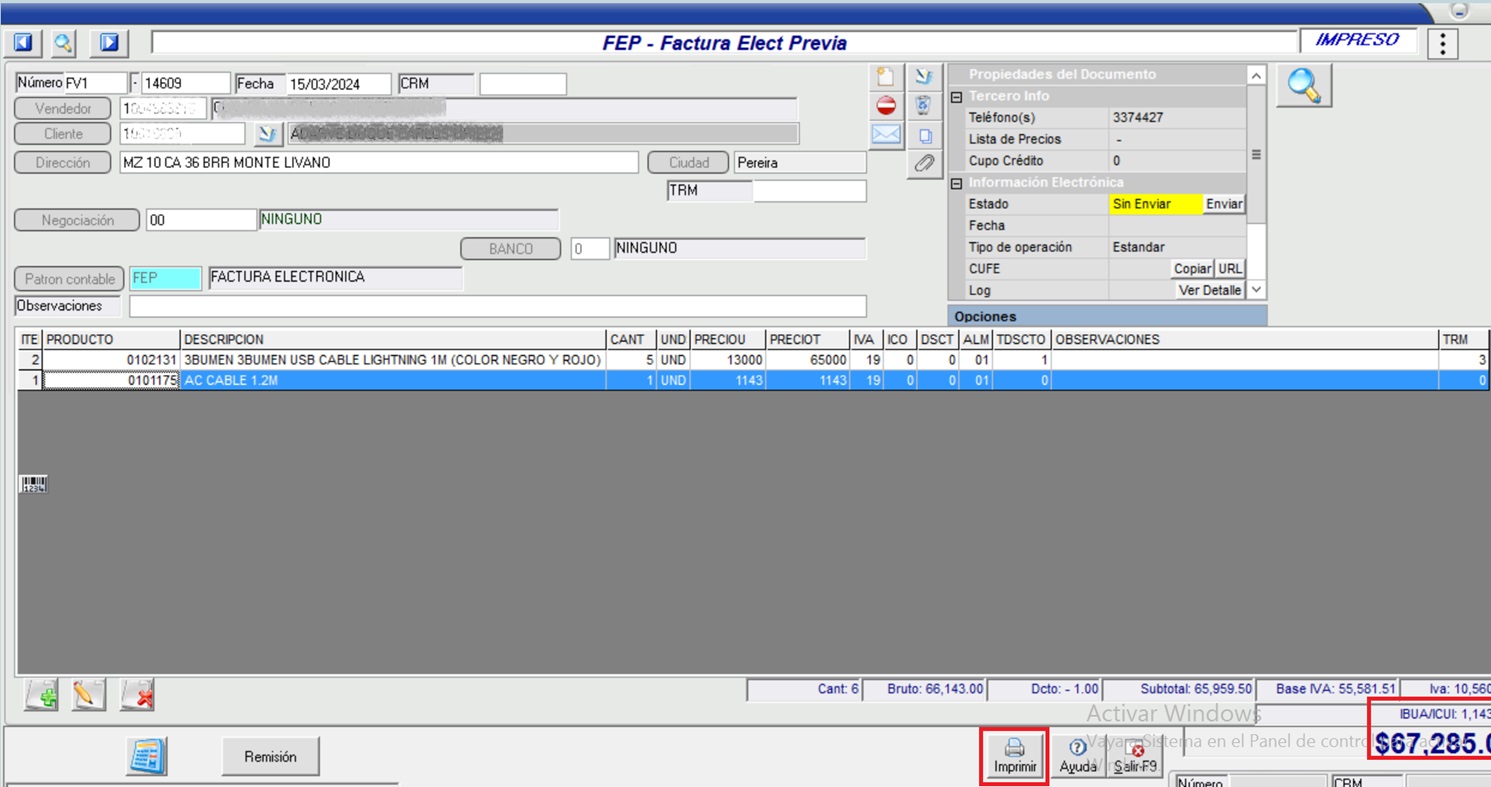Click the paperclip attachment icon

tap(924, 163)
